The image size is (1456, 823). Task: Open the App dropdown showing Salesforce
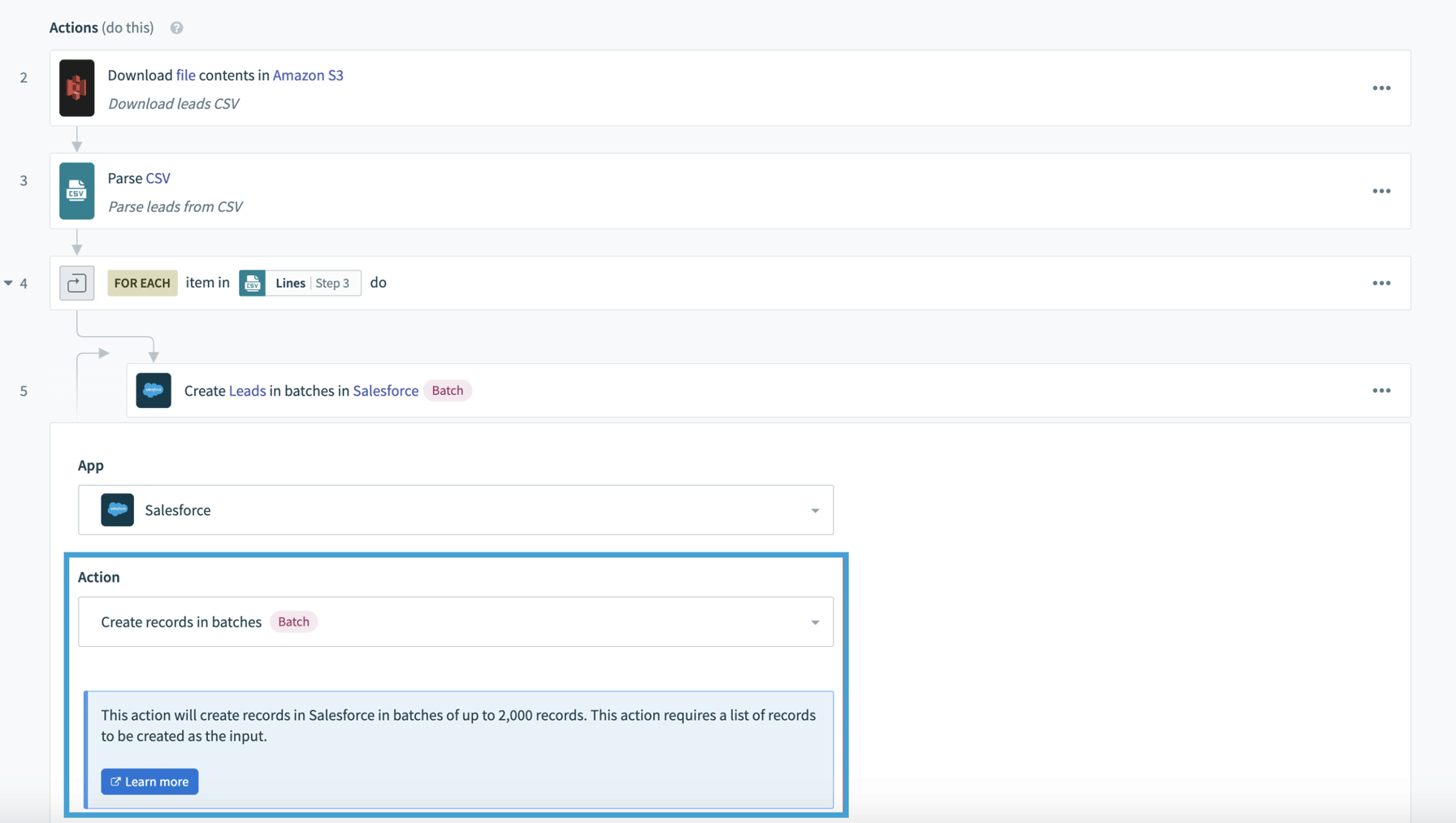(456, 510)
